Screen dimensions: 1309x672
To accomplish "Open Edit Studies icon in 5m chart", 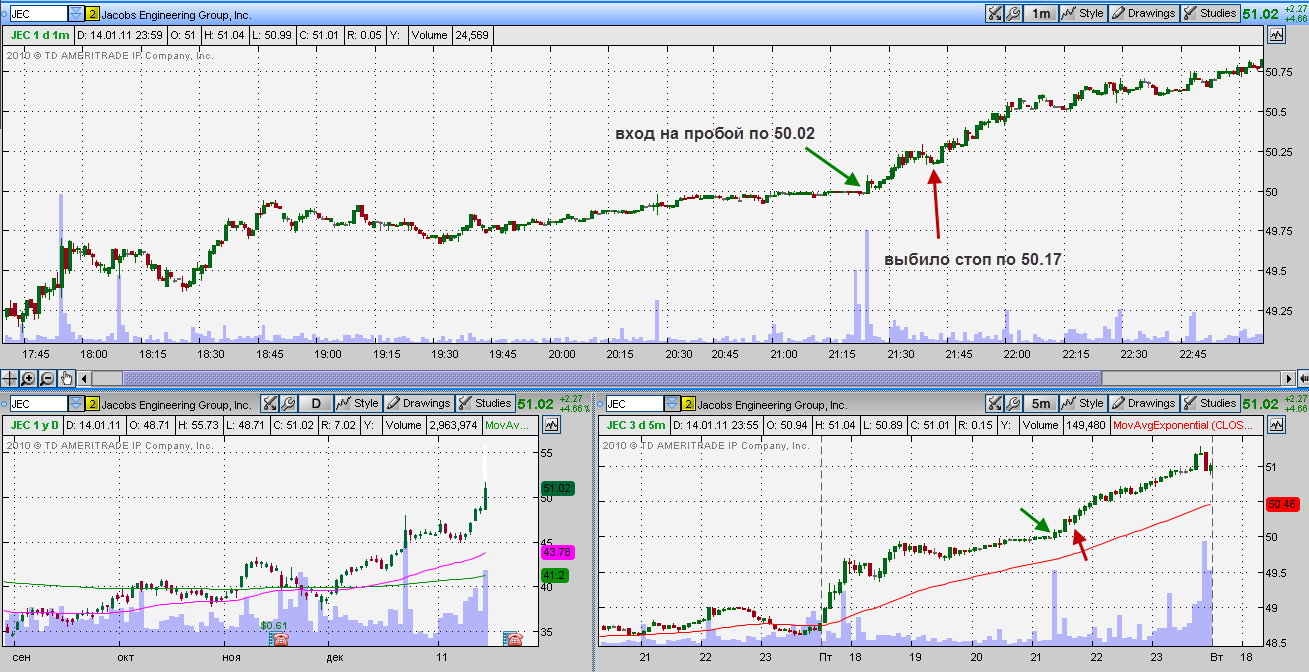I will tap(994, 404).
